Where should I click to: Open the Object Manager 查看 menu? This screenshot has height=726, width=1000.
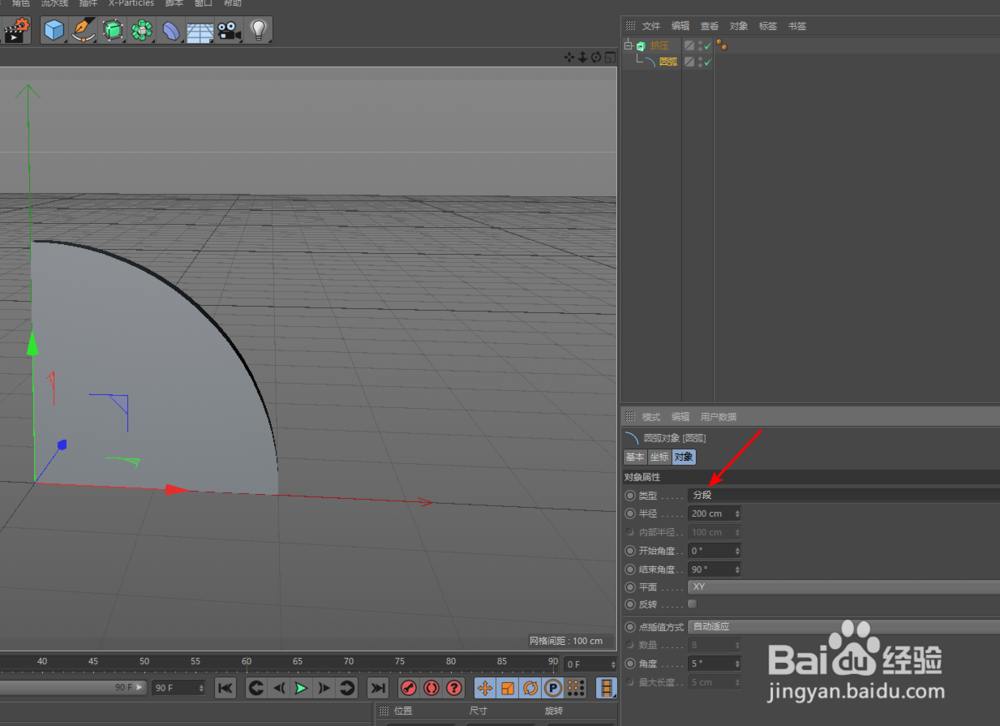tap(709, 26)
